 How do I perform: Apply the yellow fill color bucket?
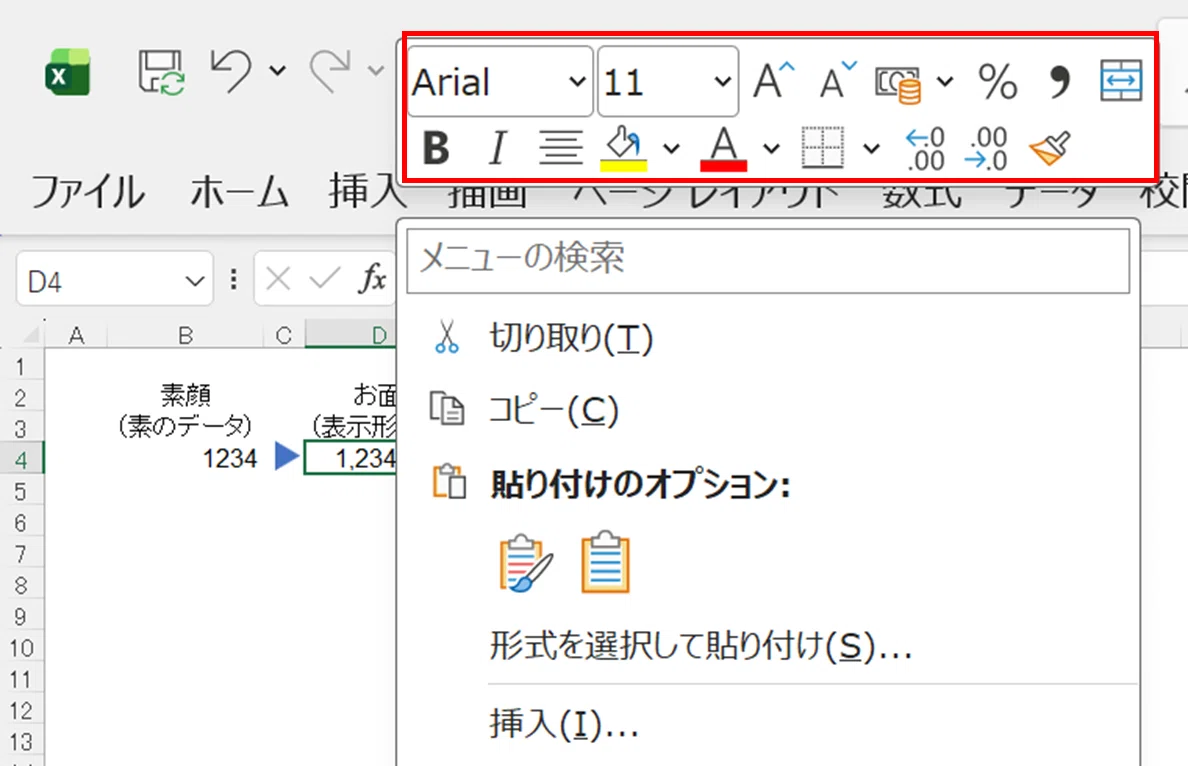tap(624, 148)
